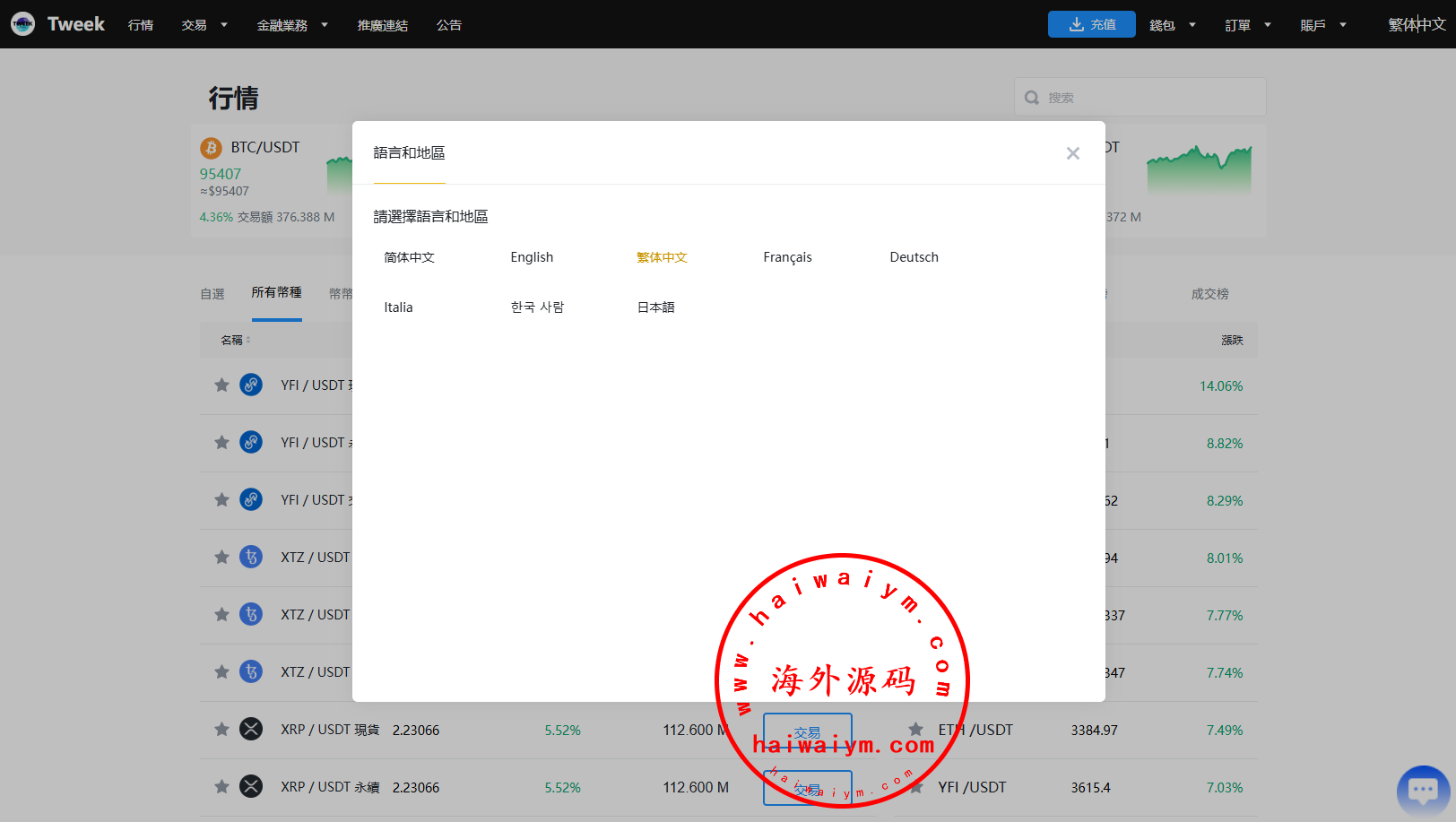Click the Tezos coin icon in last XTZ row
The height and width of the screenshot is (822, 1456).
pos(251,672)
